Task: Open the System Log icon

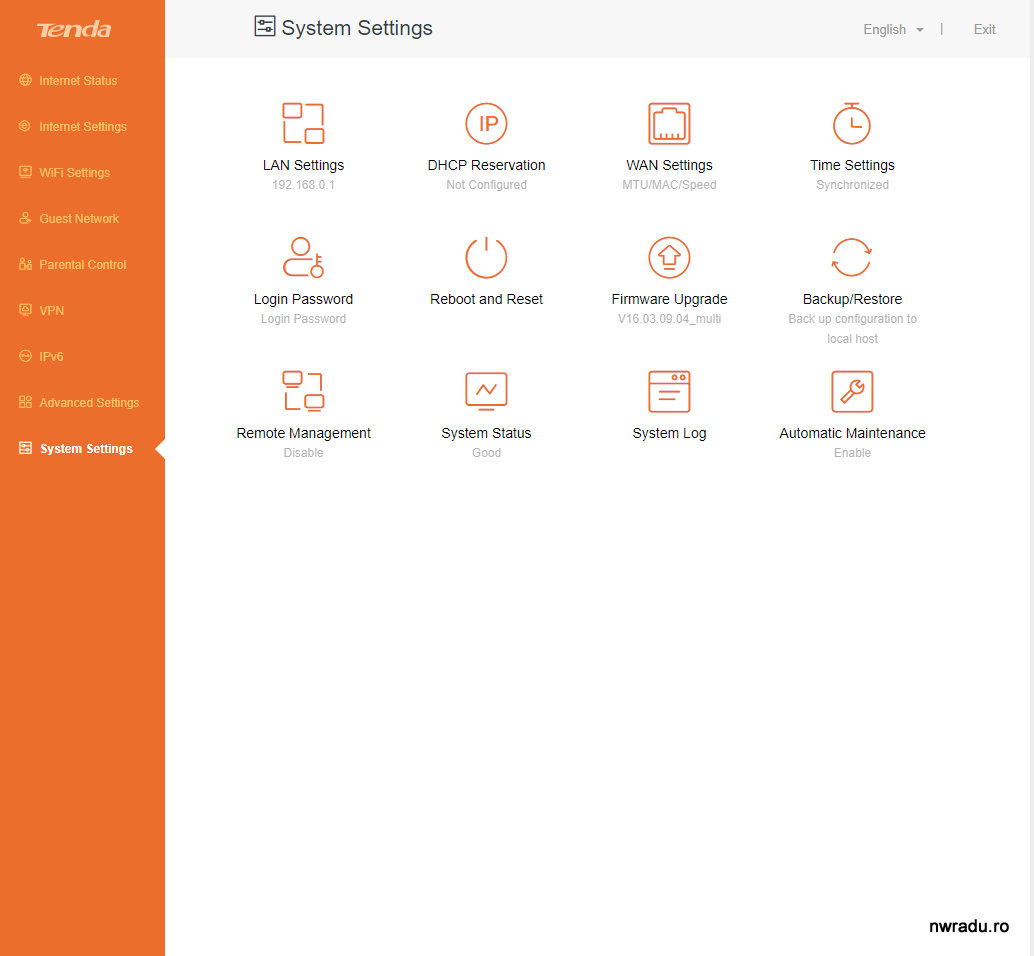Action: point(669,392)
